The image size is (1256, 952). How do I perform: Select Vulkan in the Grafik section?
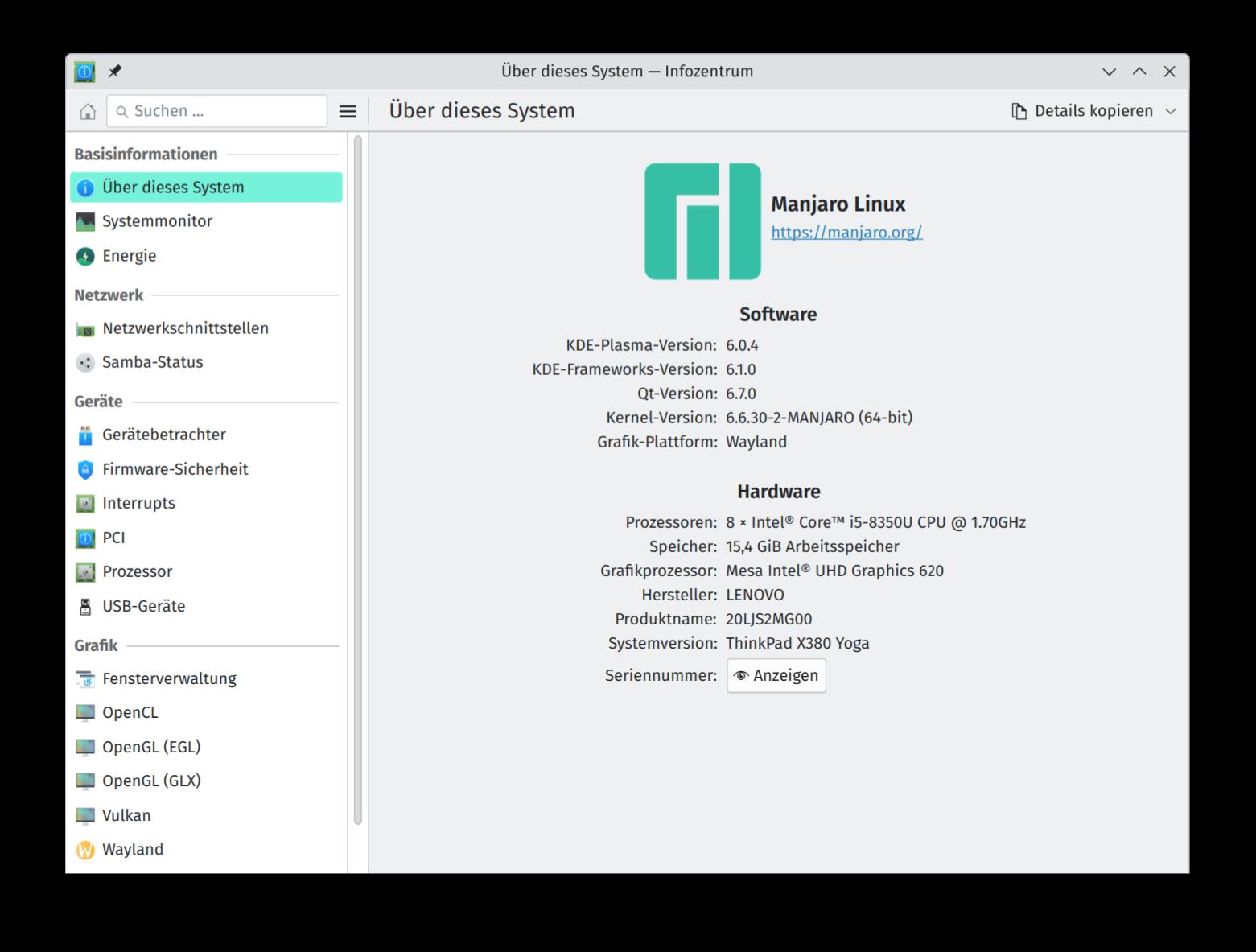(x=126, y=815)
